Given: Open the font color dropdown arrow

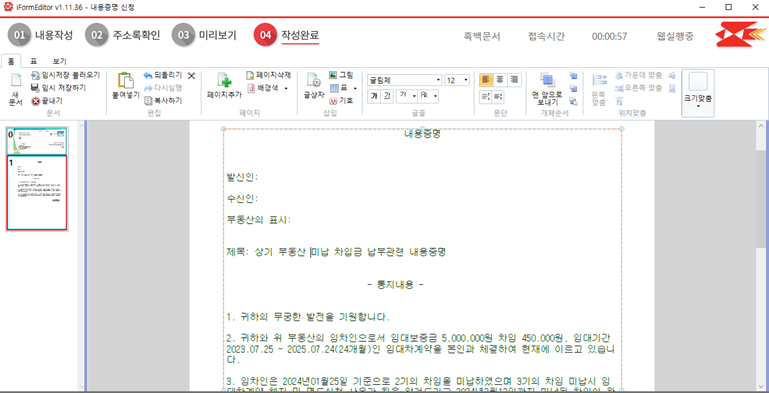Looking at the screenshot, I should [414, 97].
